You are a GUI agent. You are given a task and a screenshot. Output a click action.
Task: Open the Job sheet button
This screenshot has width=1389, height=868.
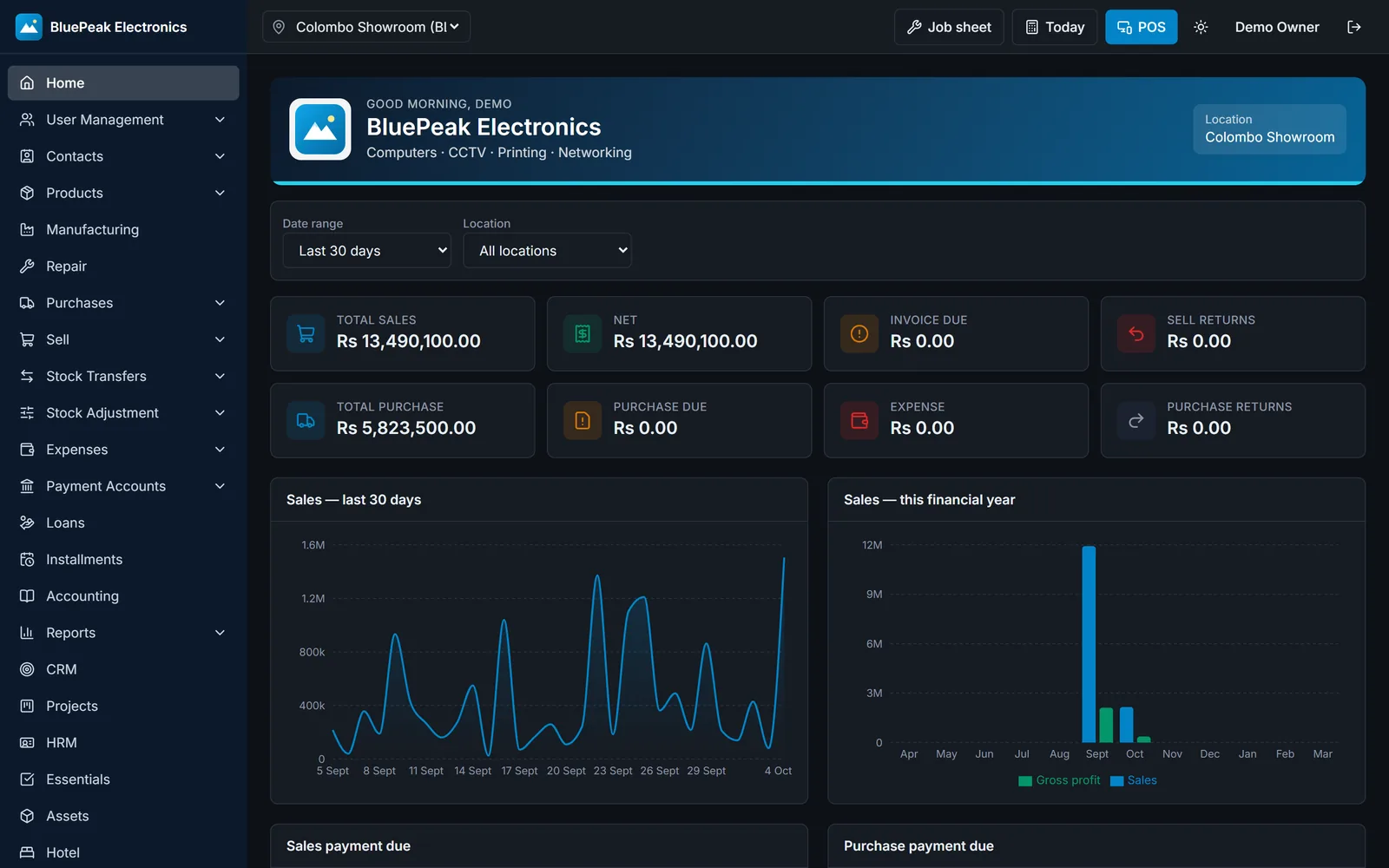click(x=949, y=27)
